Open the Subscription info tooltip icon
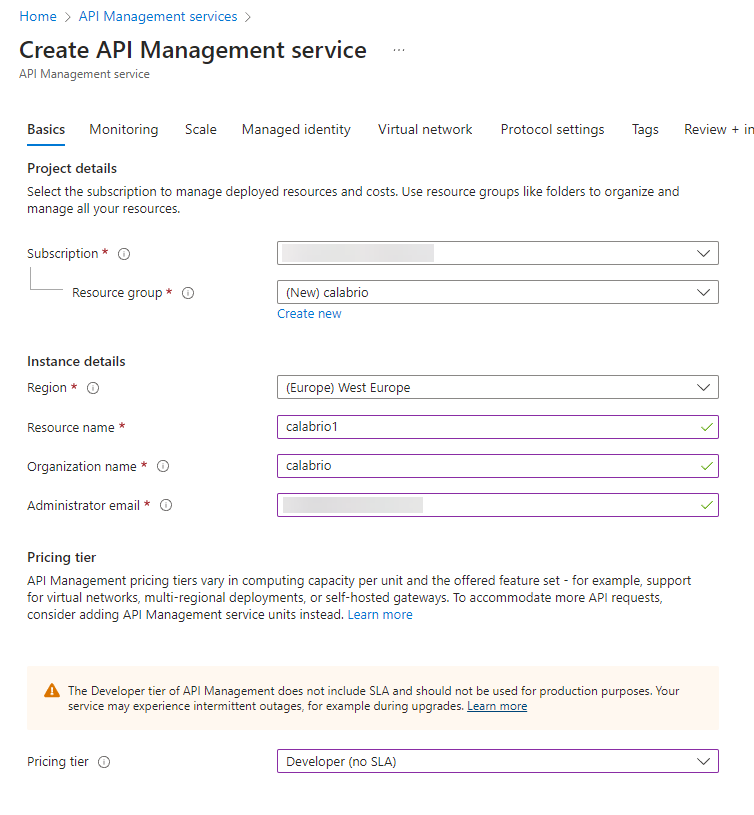This screenshot has height=815, width=754. (x=124, y=254)
